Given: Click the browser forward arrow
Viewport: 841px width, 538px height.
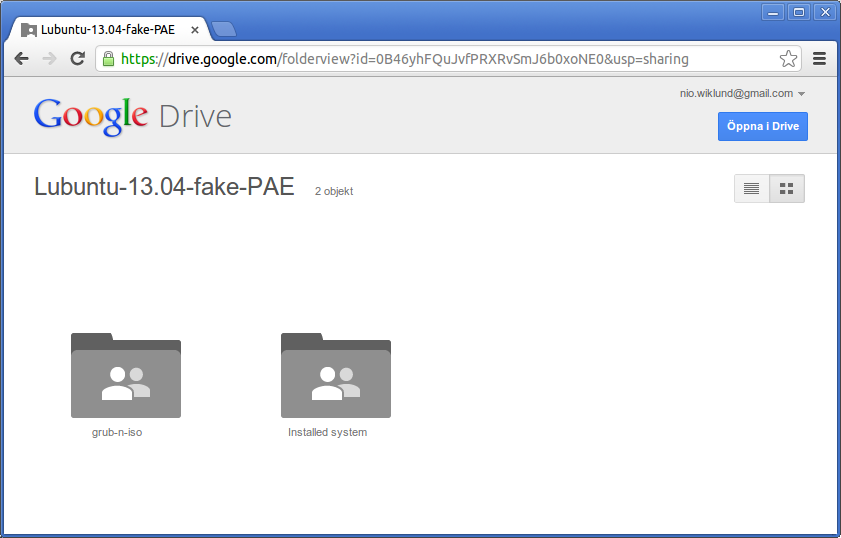Looking at the screenshot, I should [49, 59].
